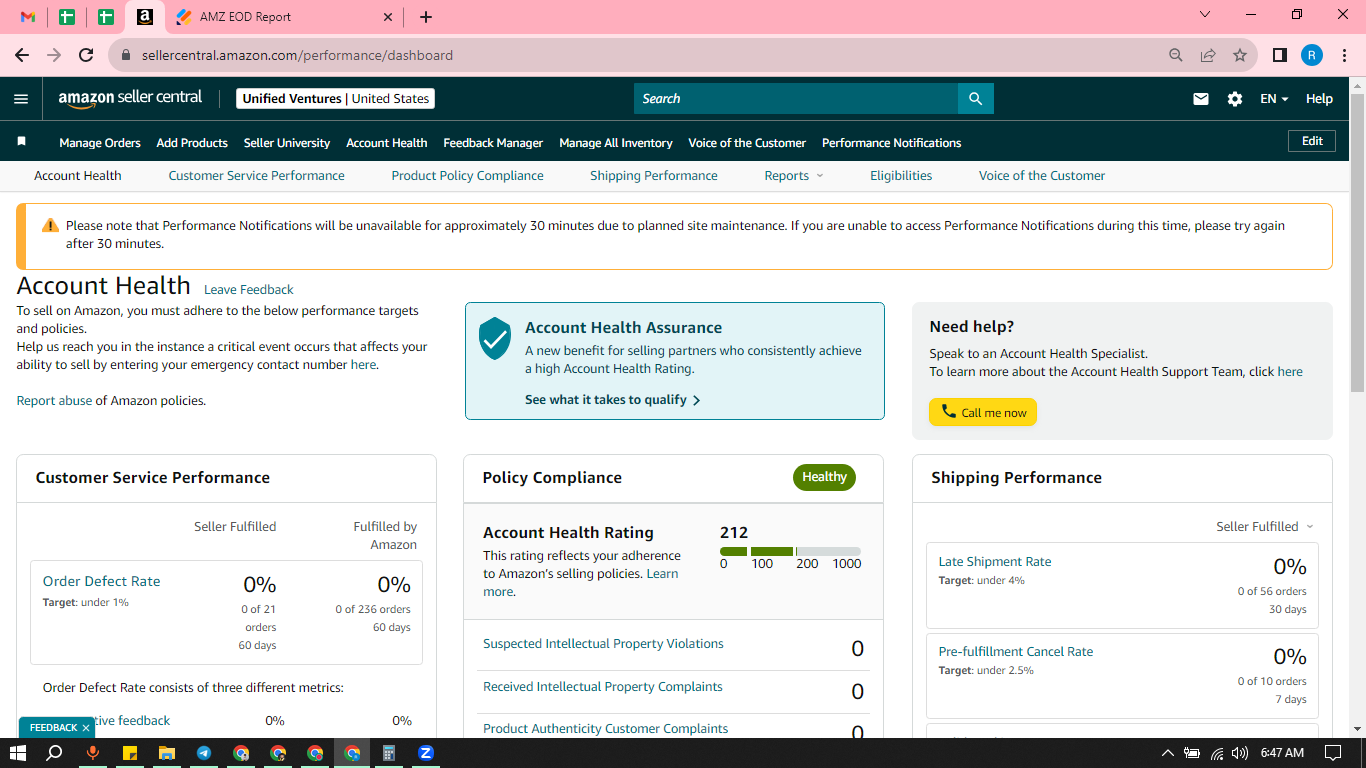This screenshot has width=1366, height=768.
Task: Open Sticky Notes from the taskbar
Action: [x=130, y=753]
